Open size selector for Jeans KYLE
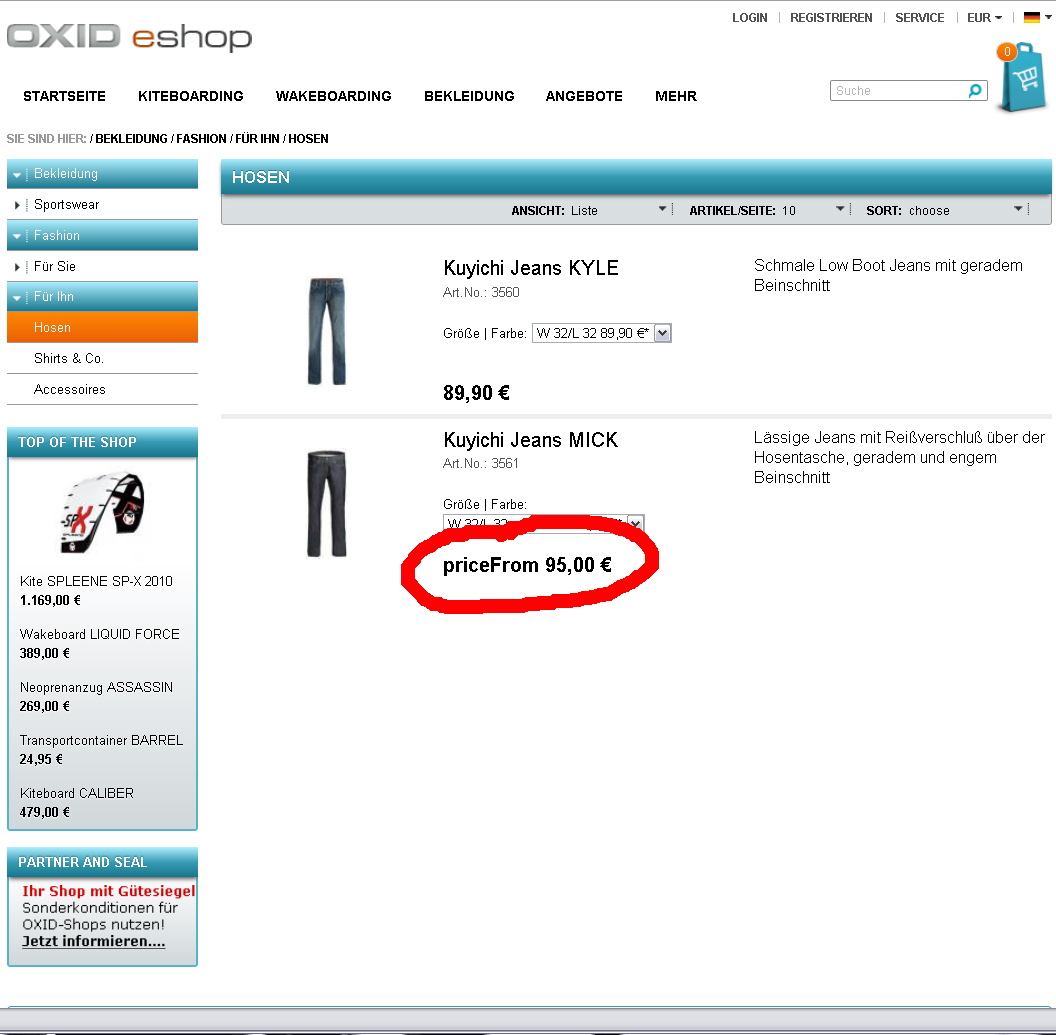1056x1035 pixels. click(601, 334)
